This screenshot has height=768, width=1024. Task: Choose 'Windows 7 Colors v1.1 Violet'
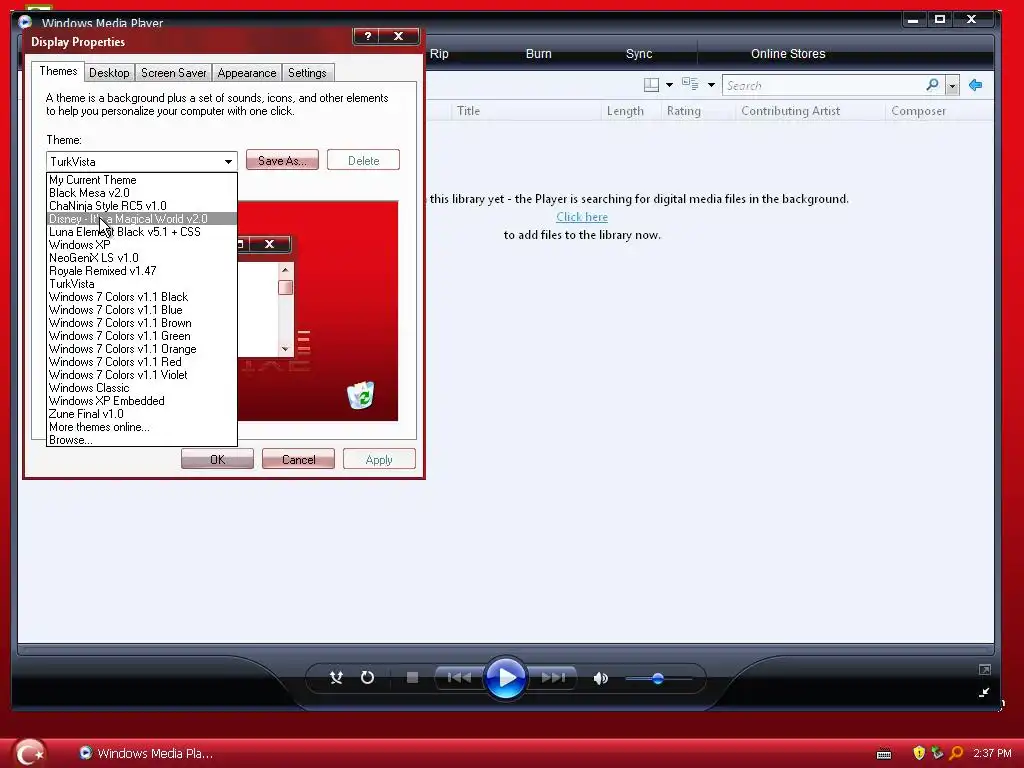click(x=142, y=375)
